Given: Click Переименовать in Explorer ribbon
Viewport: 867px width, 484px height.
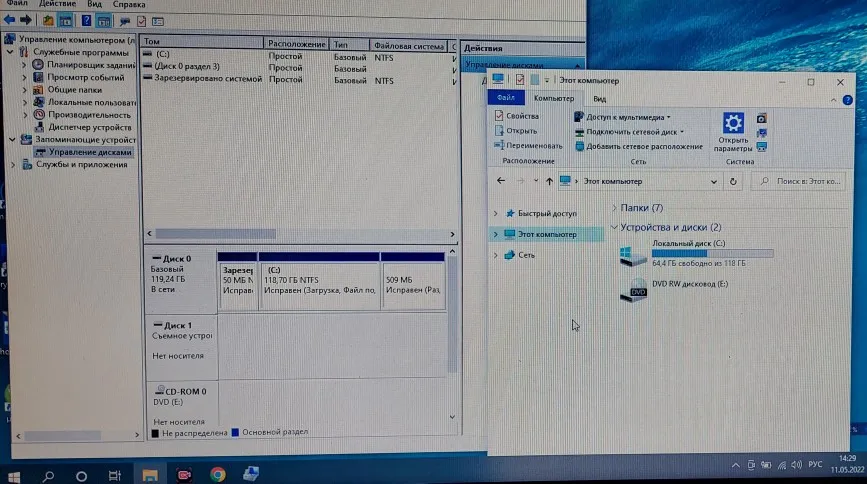Looking at the screenshot, I should 528,145.
